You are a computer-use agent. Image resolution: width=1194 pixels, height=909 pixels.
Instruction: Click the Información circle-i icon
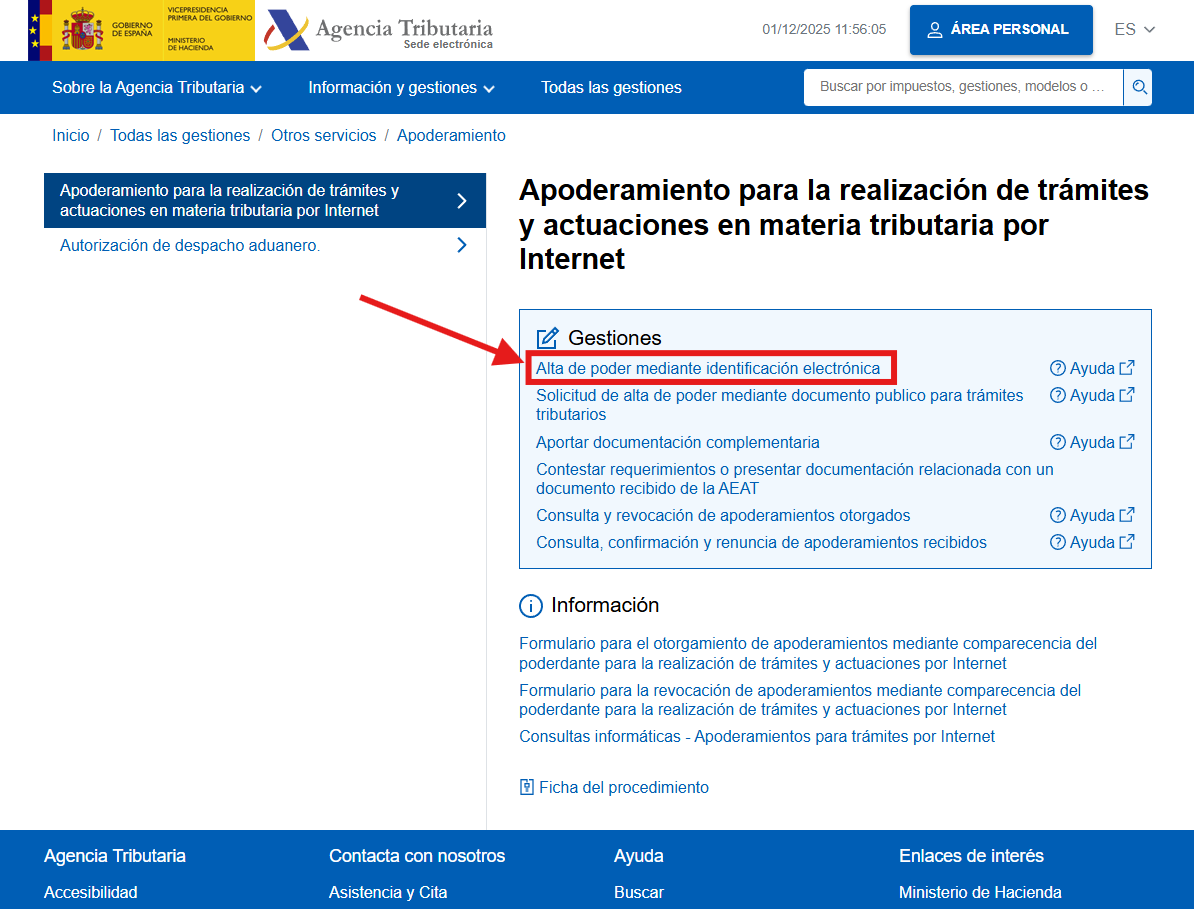(530, 605)
